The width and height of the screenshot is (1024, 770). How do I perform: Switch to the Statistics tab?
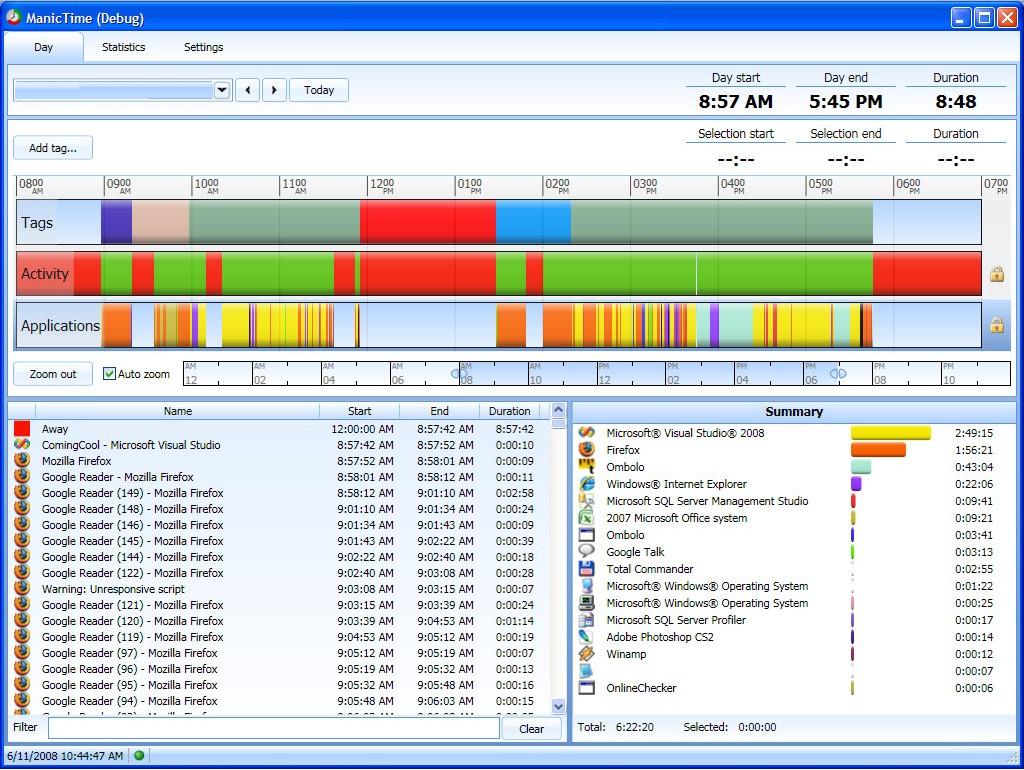(123, 47)
